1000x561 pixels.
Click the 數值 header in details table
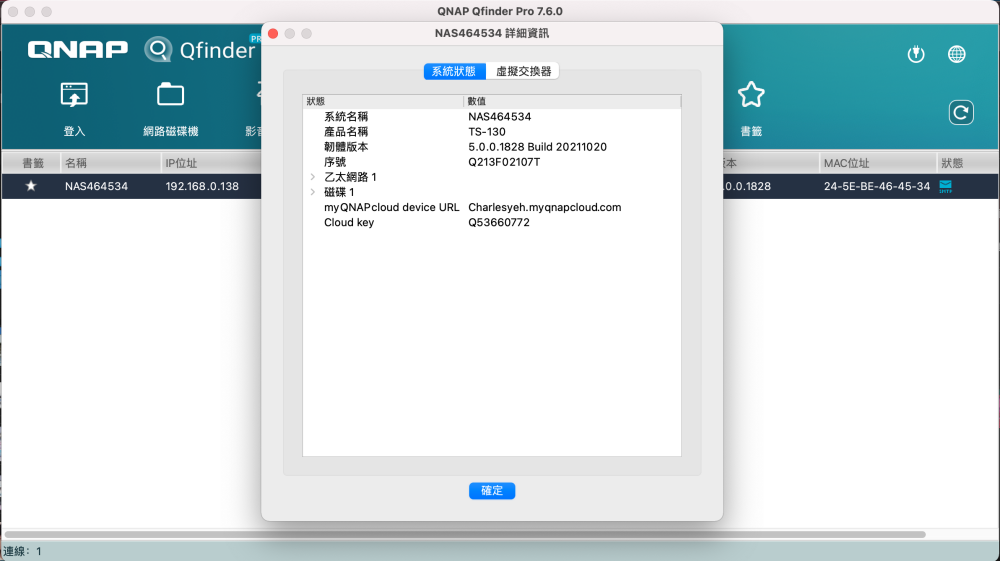point(476,101)
